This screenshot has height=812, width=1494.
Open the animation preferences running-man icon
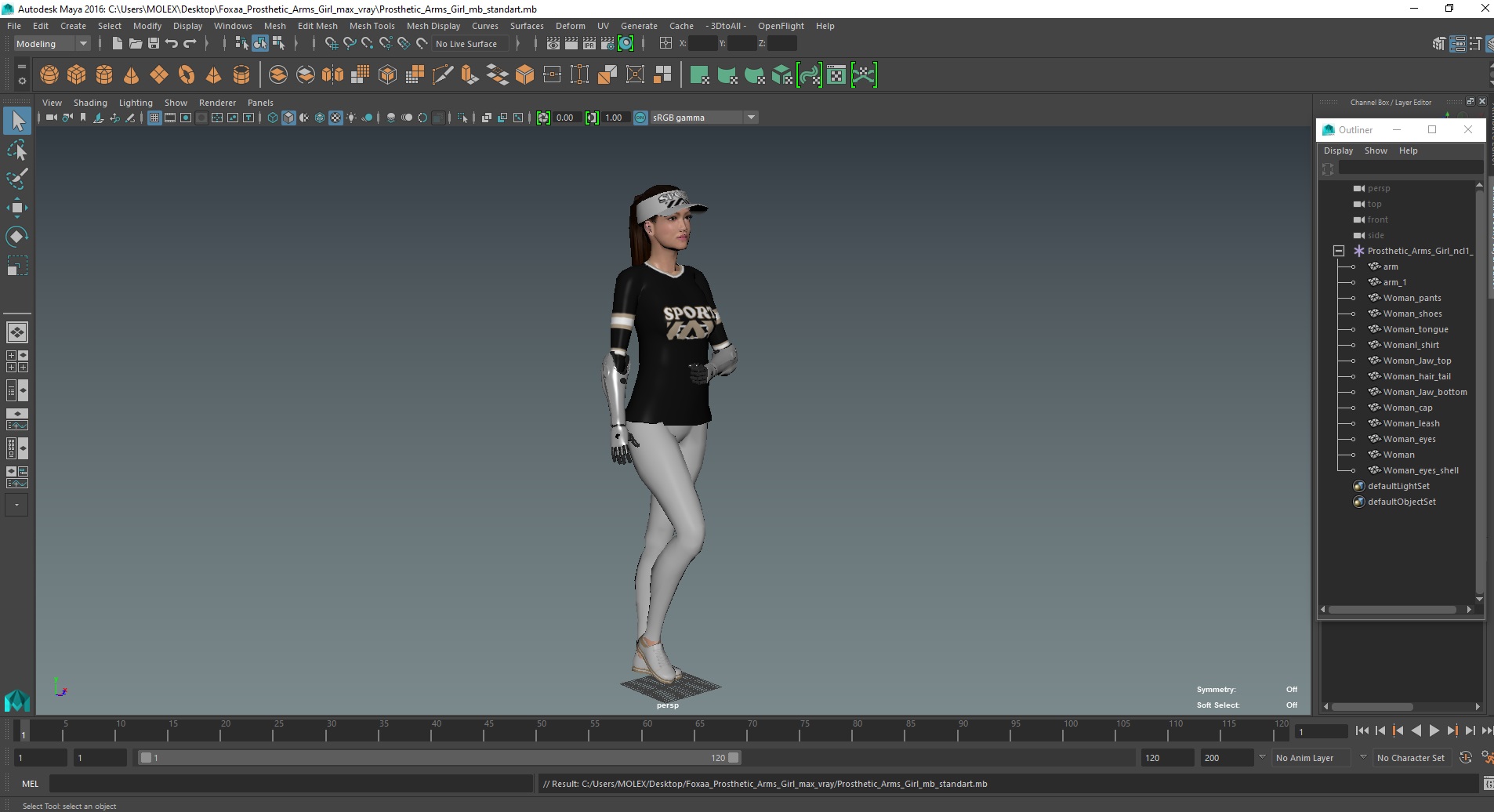click(1486, 757)
